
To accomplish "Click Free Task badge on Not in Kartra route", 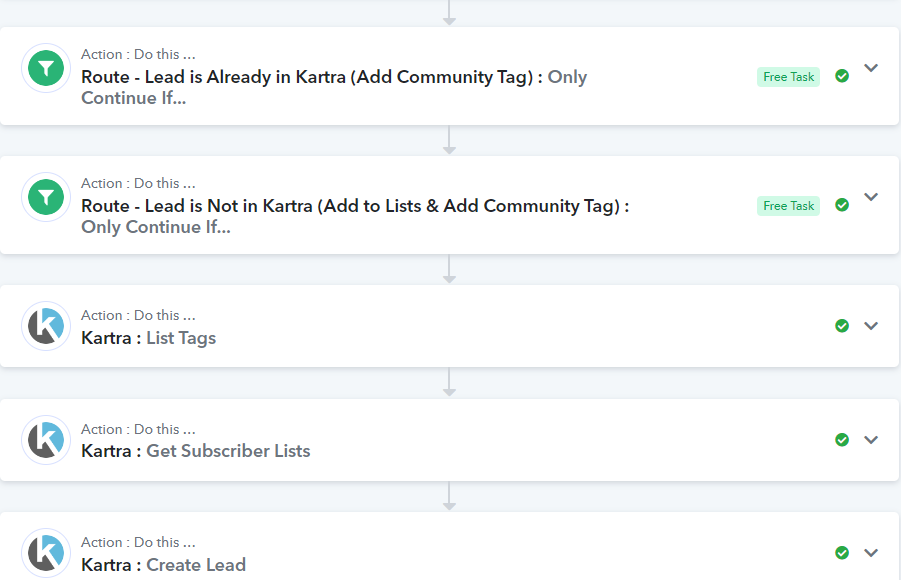I will [x=788, y=205].
